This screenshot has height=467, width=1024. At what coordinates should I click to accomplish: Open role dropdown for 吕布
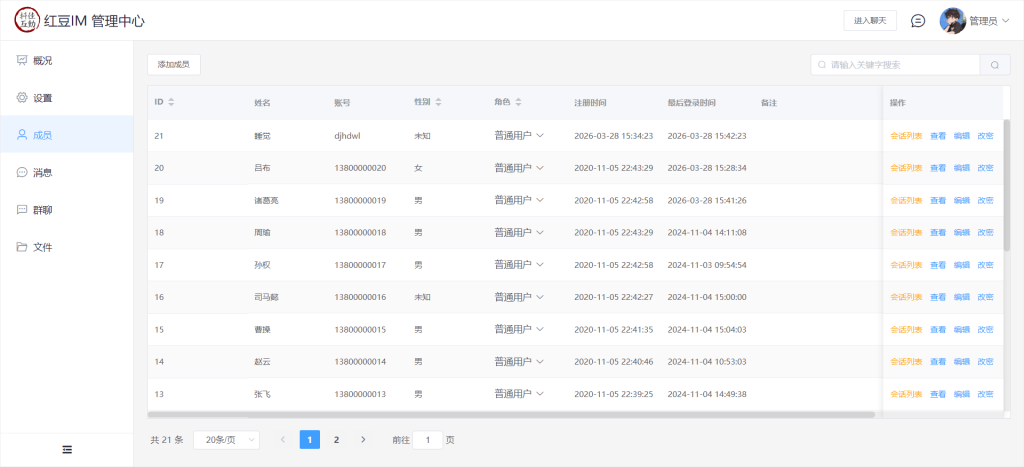(x=519, y=167)
